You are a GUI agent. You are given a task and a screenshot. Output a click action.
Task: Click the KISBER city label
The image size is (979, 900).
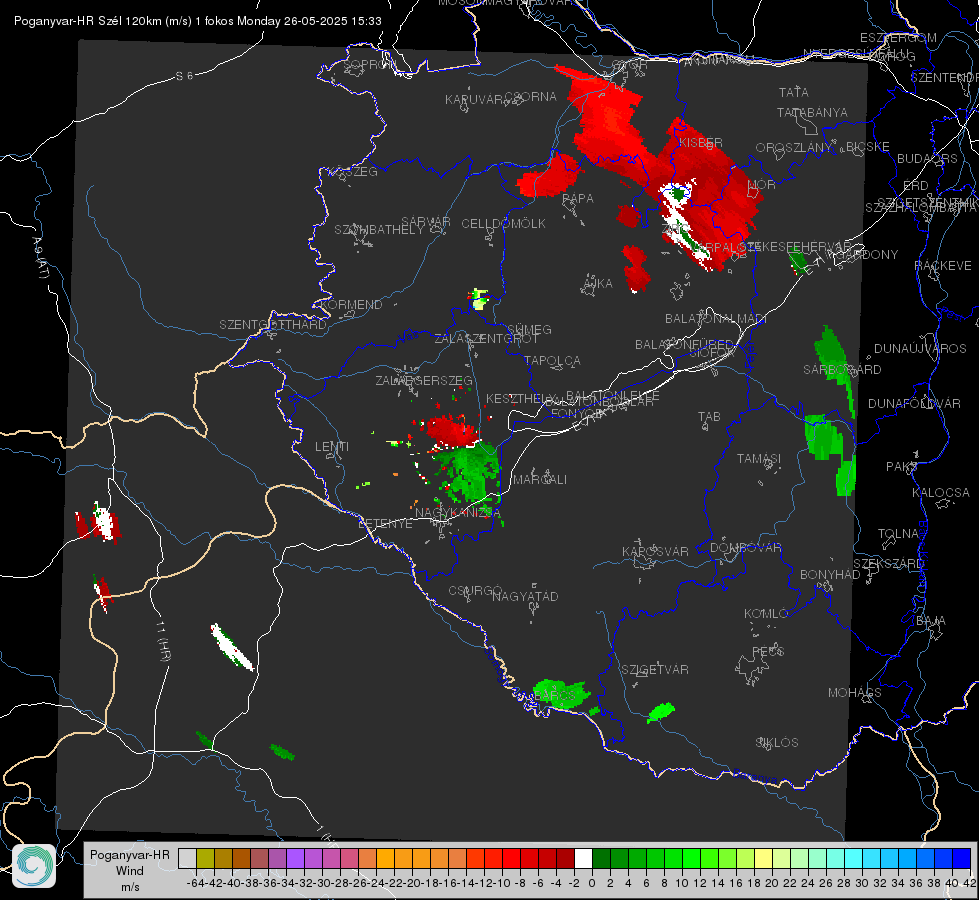point(701,142)
